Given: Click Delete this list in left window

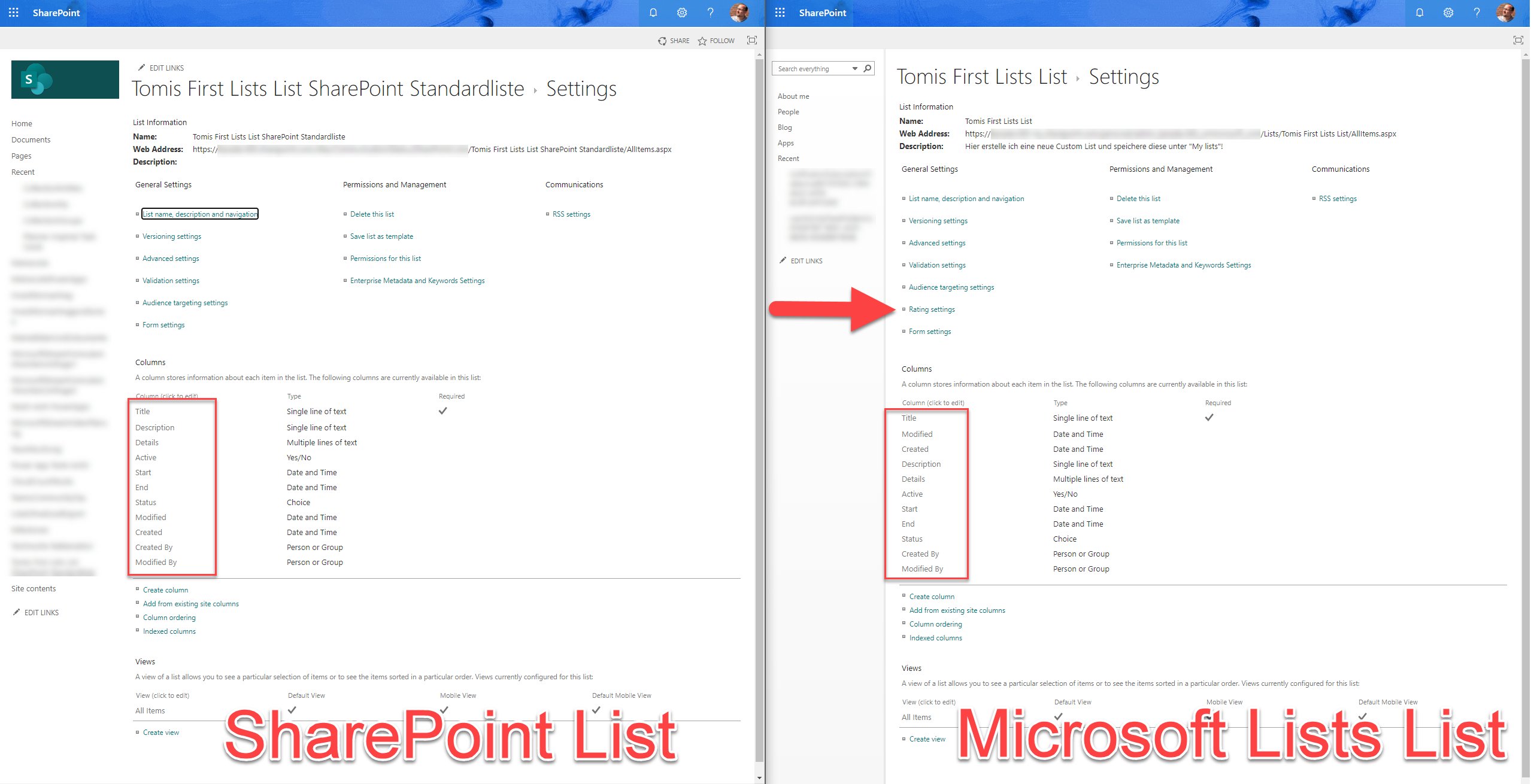Looking at the screenshot, I should [x=372, y=214].
